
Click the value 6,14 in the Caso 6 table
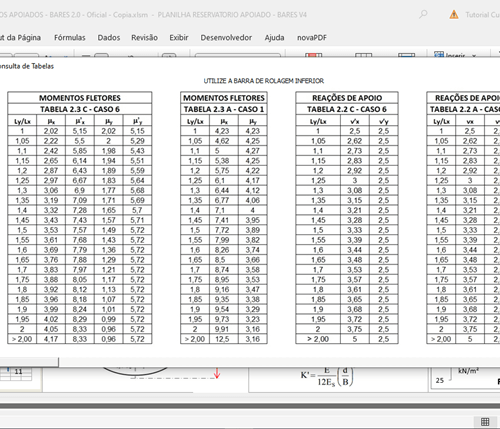80,161
